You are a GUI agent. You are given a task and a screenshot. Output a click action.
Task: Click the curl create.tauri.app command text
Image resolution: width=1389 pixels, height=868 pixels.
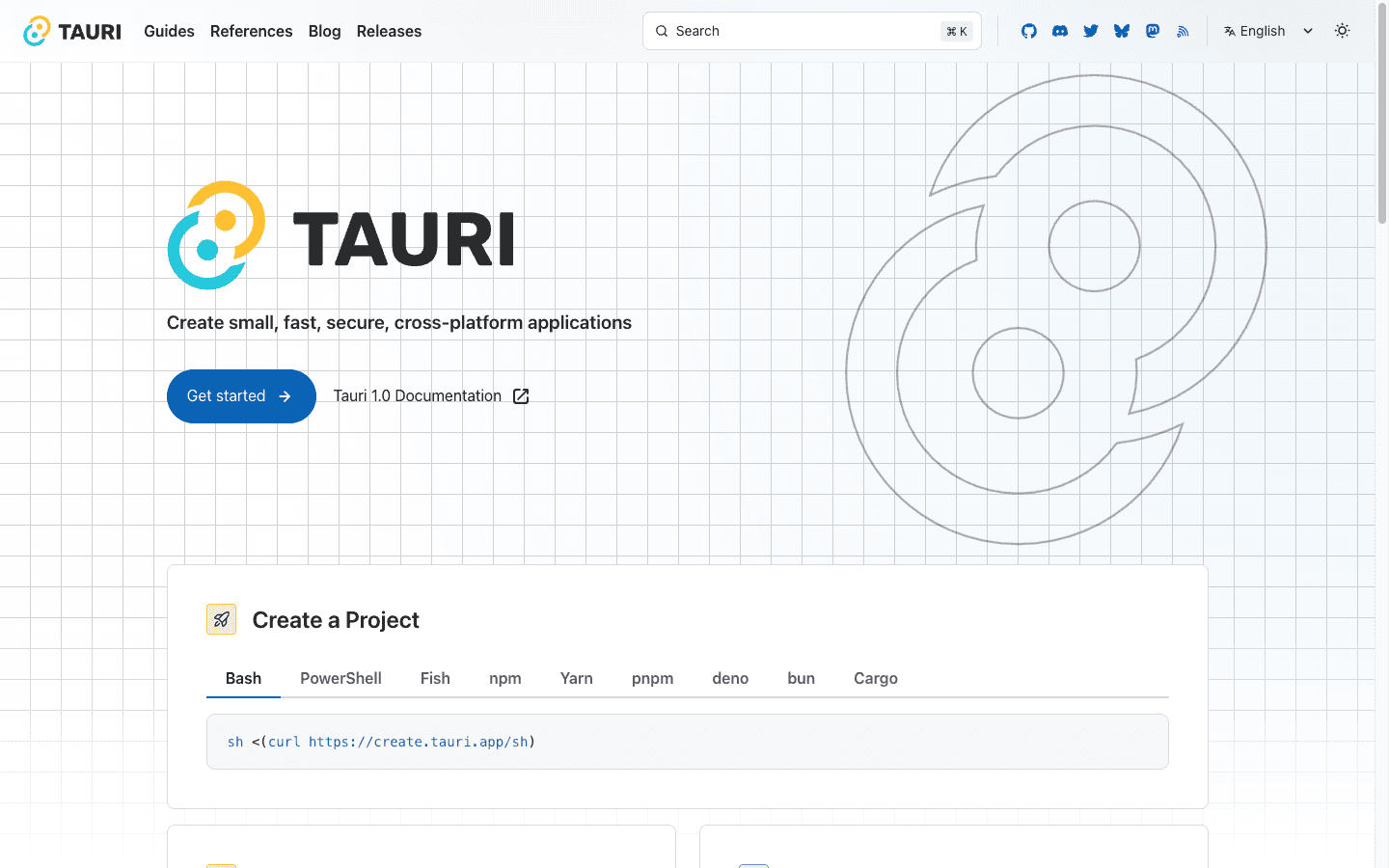pos(381,742)
